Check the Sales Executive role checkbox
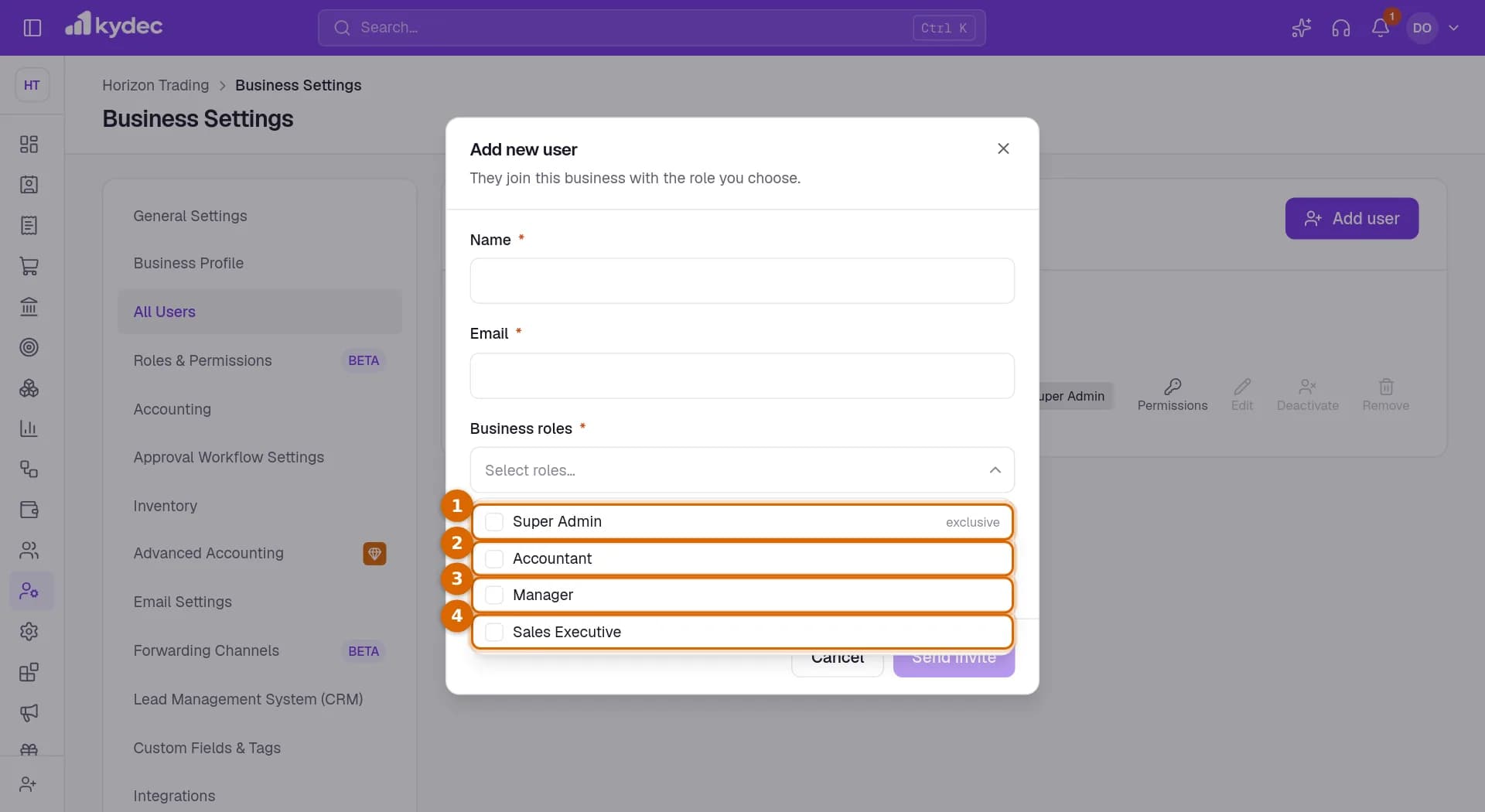 [x=494, y=632]
